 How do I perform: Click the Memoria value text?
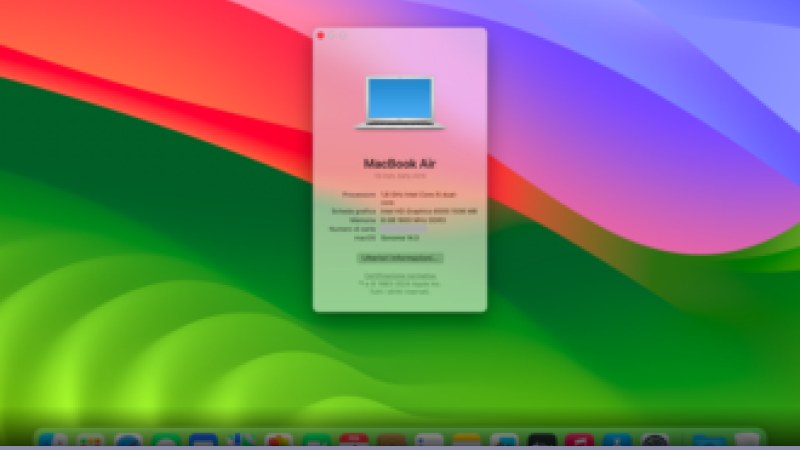click(x=413, y=220)
